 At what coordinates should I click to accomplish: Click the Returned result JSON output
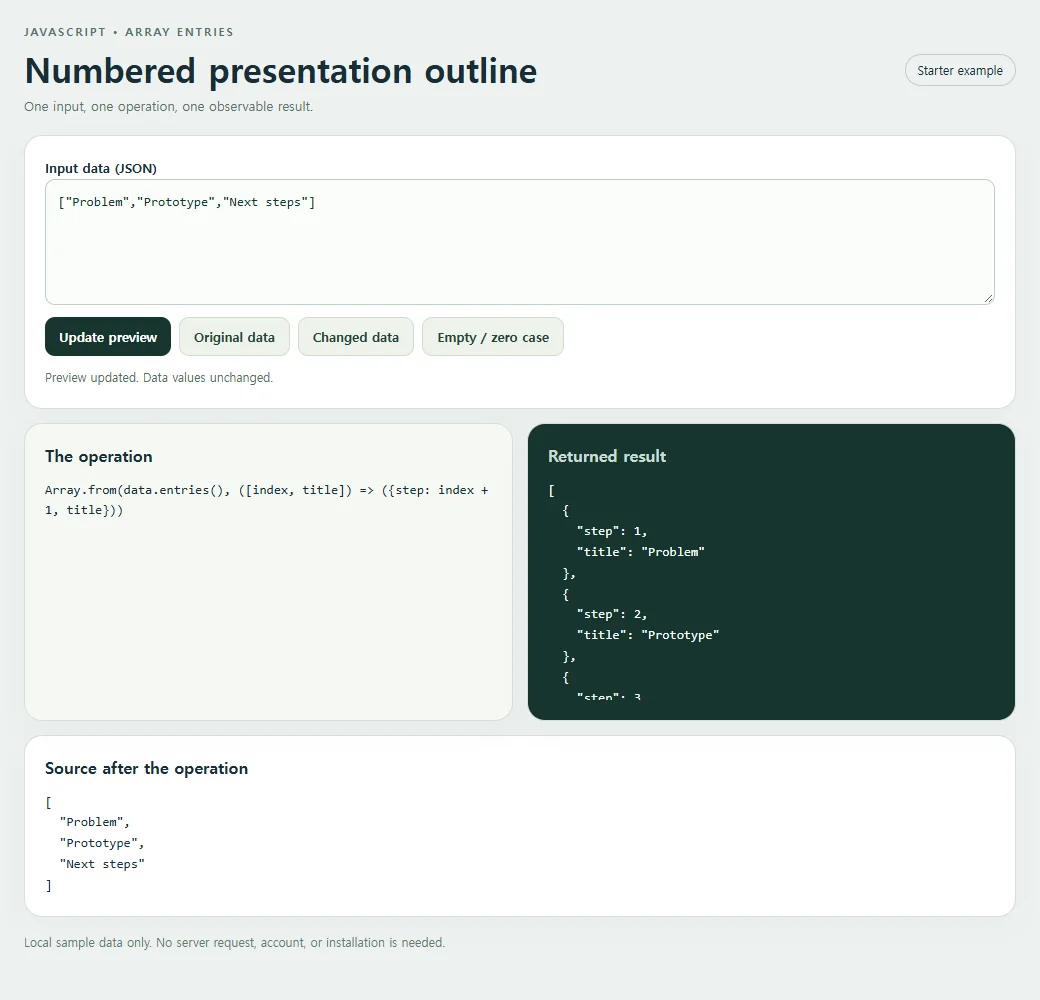click(771, 590)
